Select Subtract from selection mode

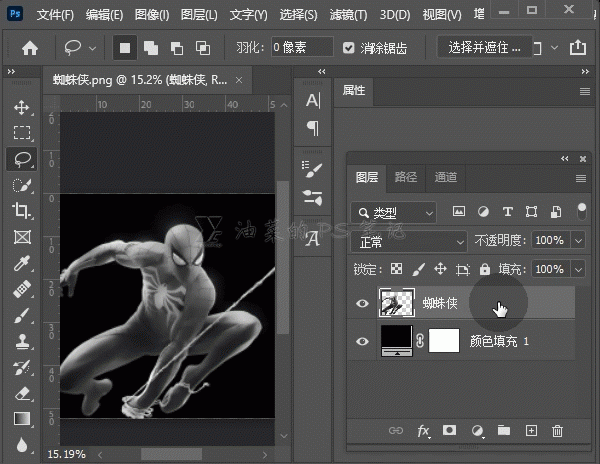click(177, 48)
